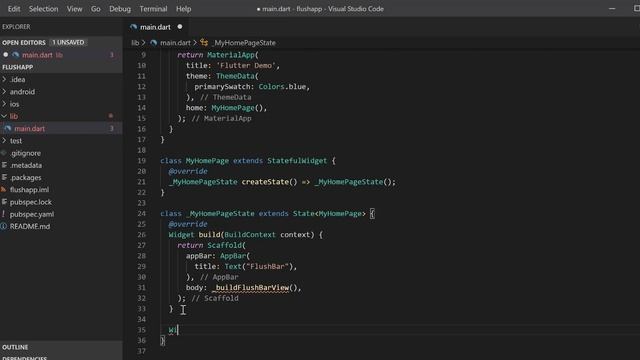This screenshot has width=640, height=360.
Task: Open the View menu
Action: coord(74,9)
